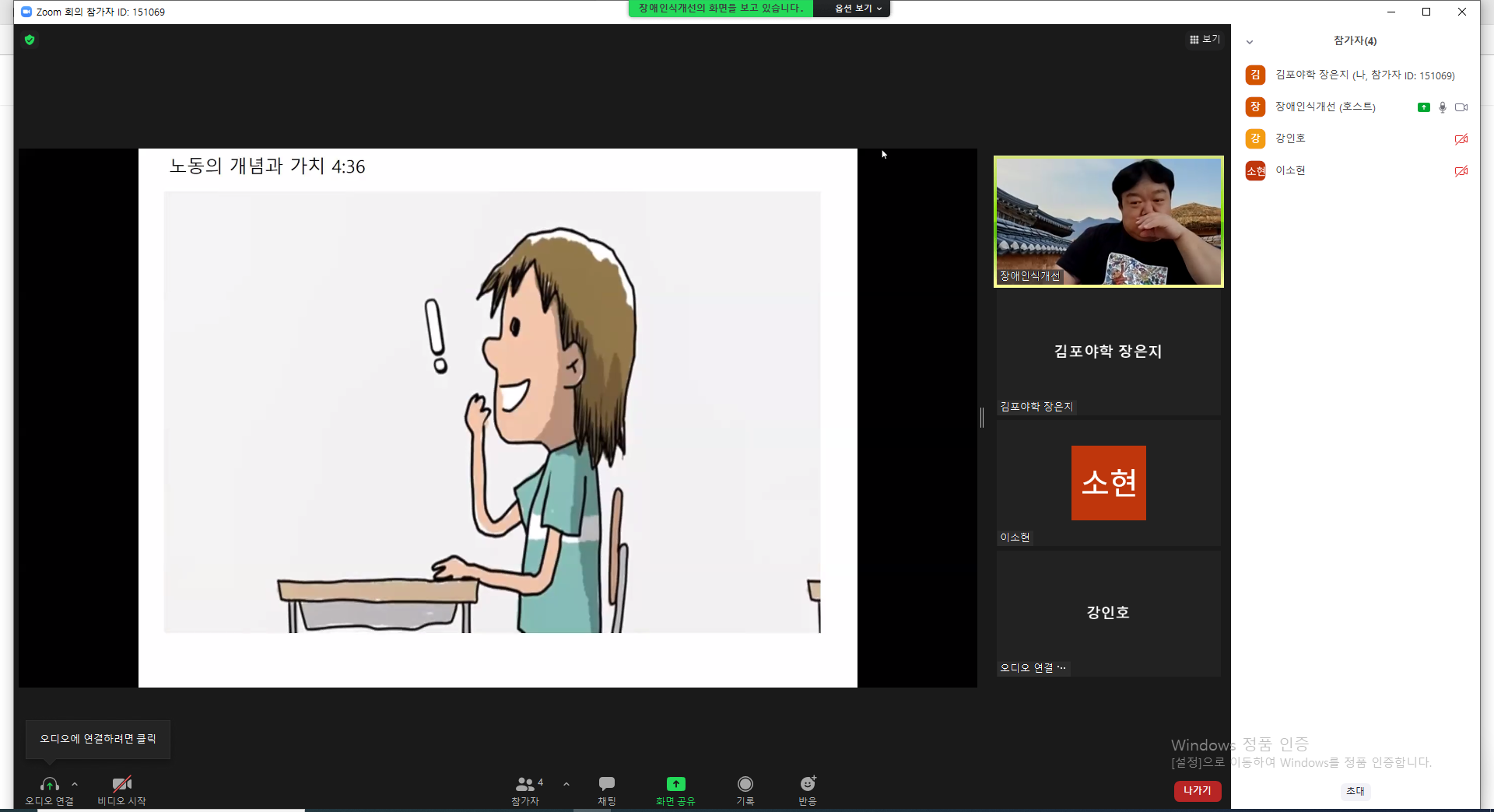Select 김포야학 장은지 avatar in participant list
The width and height of the screenshot is (1494, 812).
(x=1255, y=75)
